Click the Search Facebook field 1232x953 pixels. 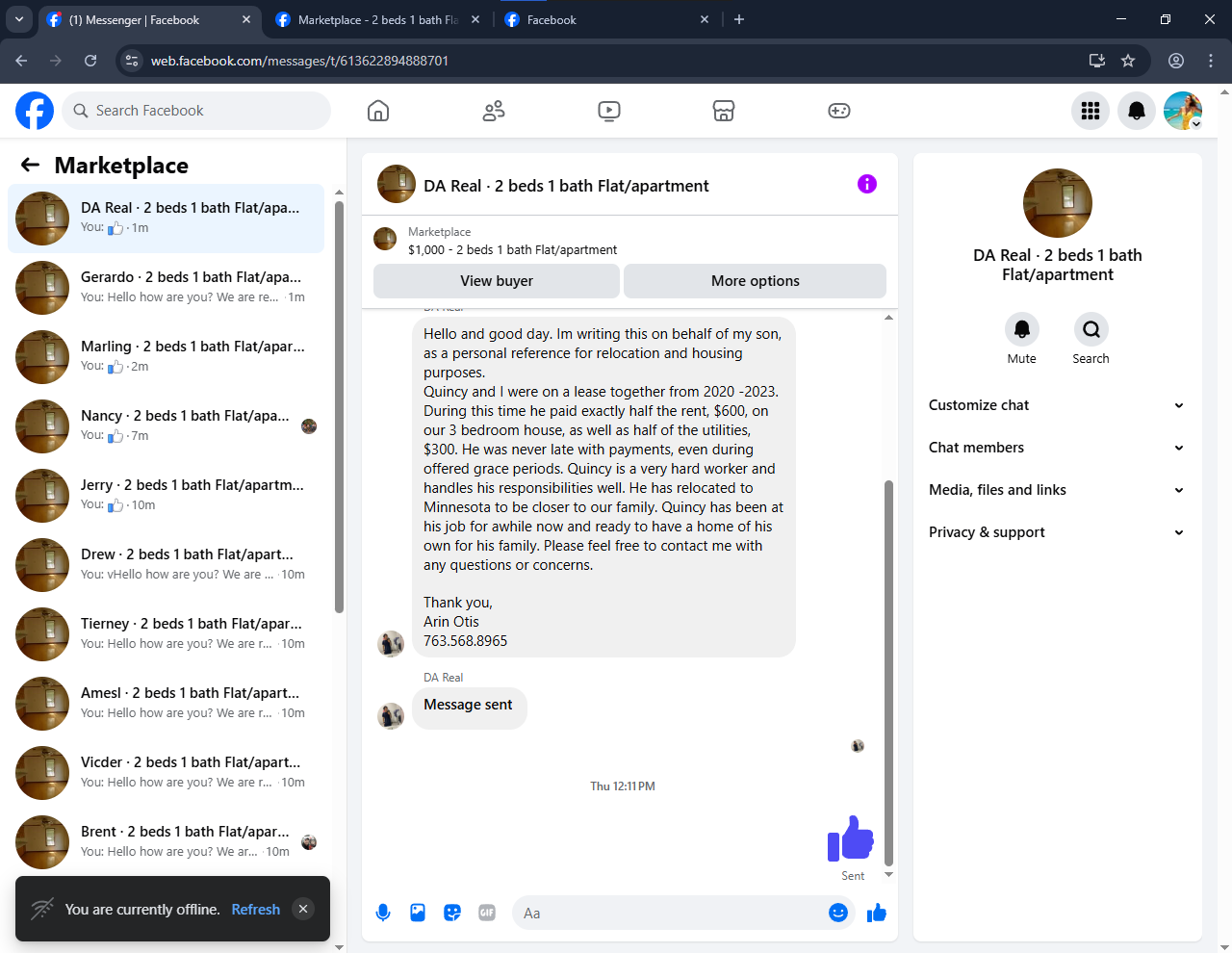coord(196,111)
